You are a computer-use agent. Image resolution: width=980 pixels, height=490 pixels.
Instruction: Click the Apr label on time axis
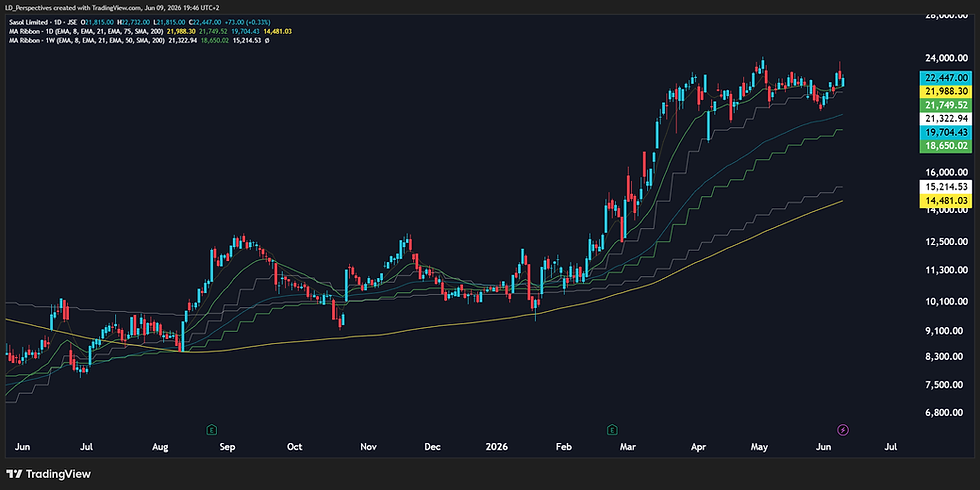[698, 448]
